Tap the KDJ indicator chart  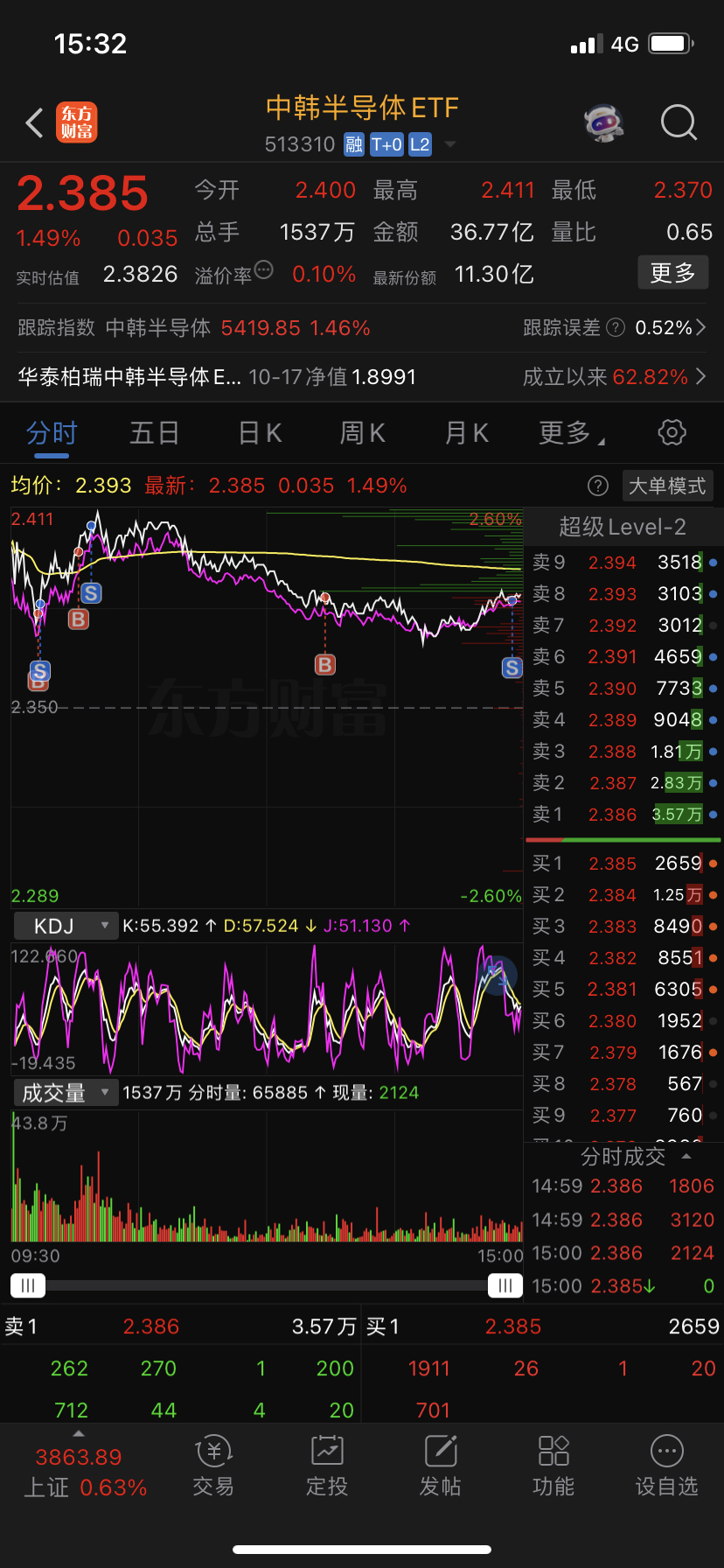[267, 1008]
